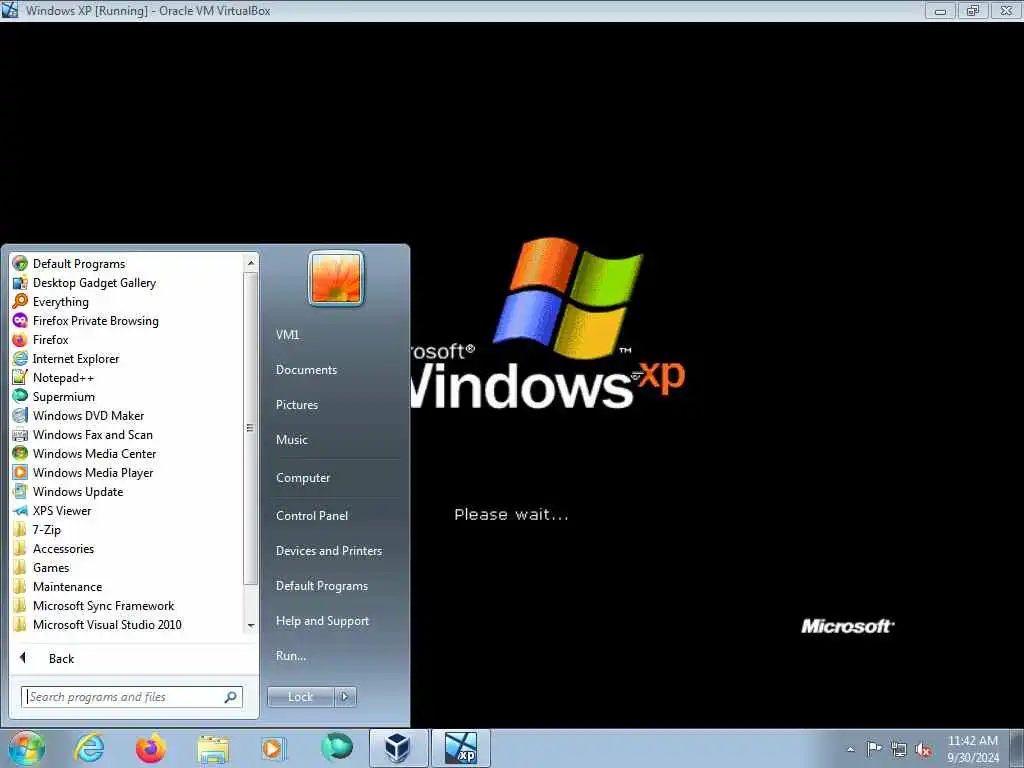The height and width of the screenshot is (768, 1024).
Task: Launch XPS Viewer icon
Action: pos(20,511)
